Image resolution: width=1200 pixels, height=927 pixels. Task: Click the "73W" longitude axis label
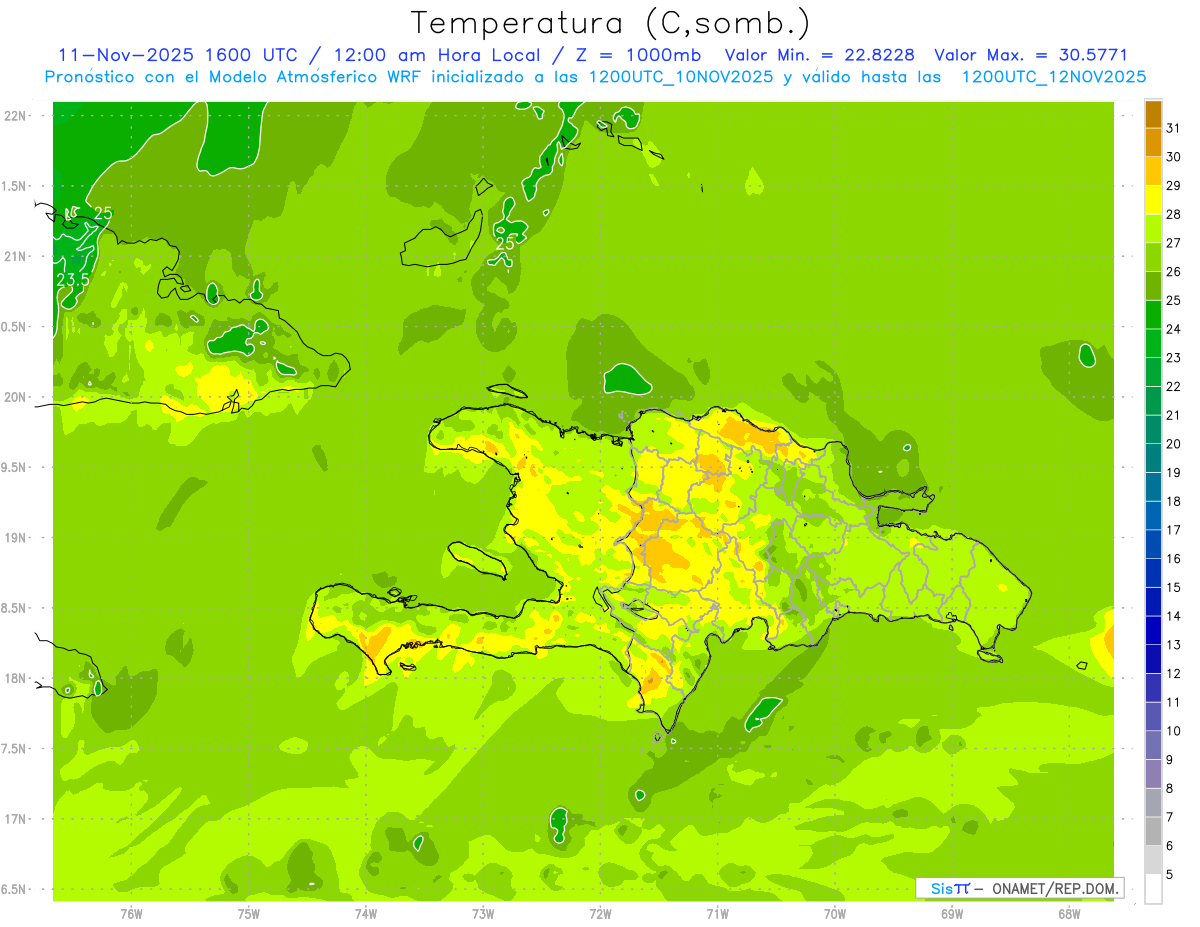click(483, 913)
